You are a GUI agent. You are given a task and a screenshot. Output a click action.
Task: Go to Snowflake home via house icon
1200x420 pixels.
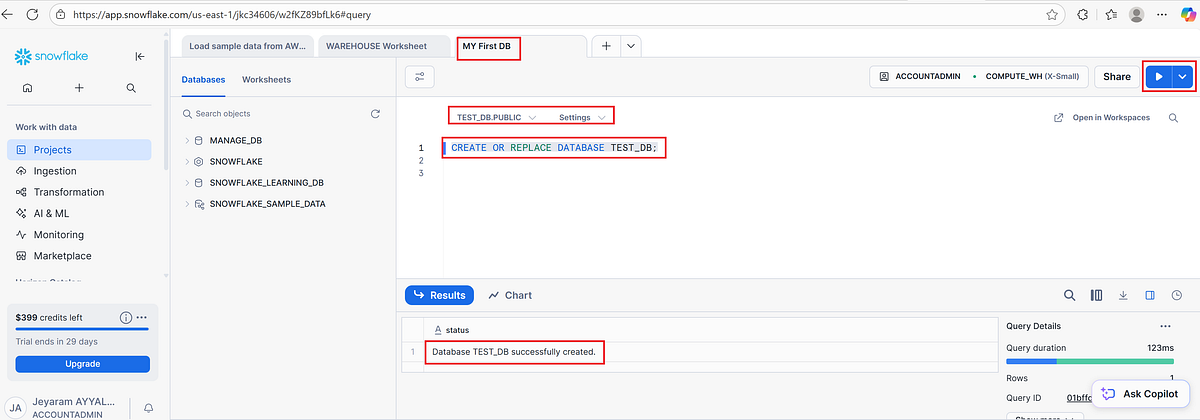[x=27, y=88]
